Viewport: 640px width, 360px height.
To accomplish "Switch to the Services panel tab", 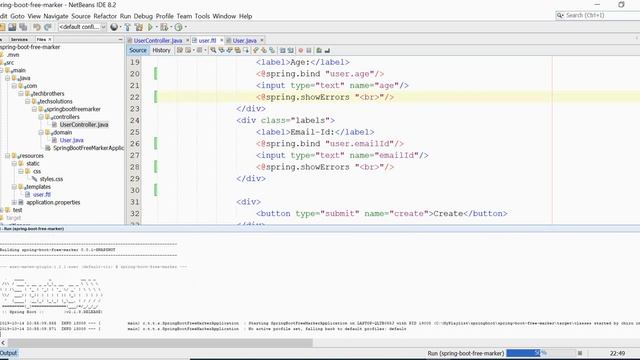I will point(19,39).
